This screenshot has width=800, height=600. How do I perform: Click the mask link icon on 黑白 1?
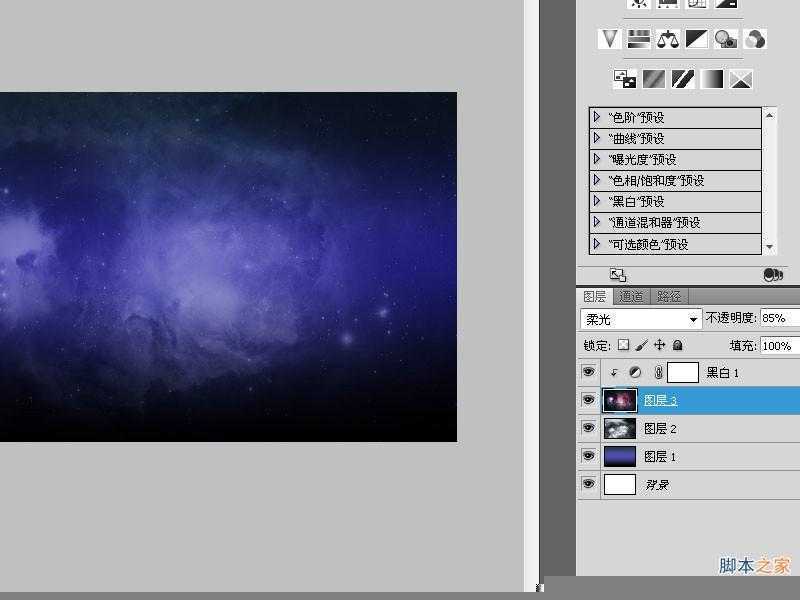[x=658, y=372]
